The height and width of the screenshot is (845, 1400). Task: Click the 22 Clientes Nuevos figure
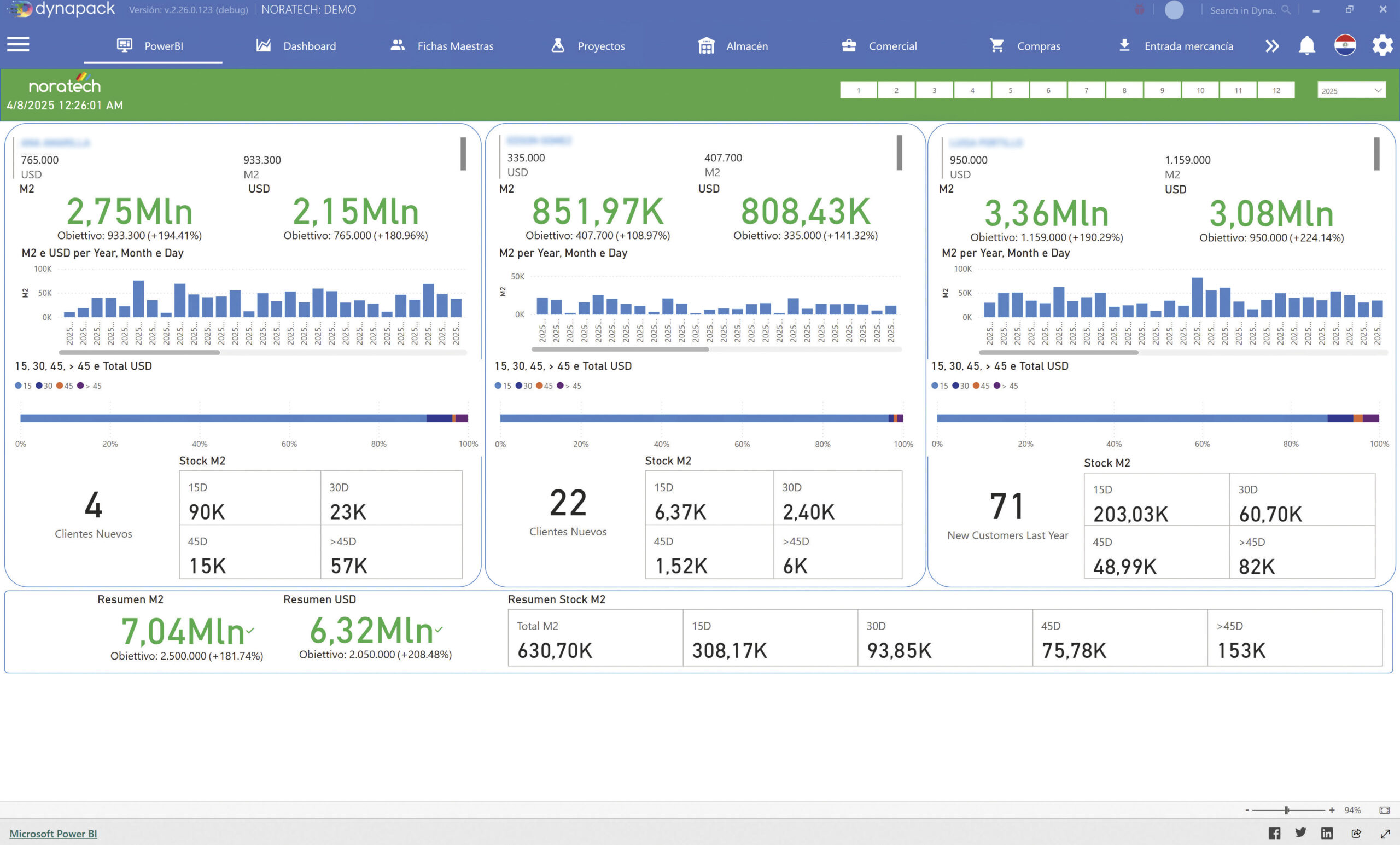568,503
